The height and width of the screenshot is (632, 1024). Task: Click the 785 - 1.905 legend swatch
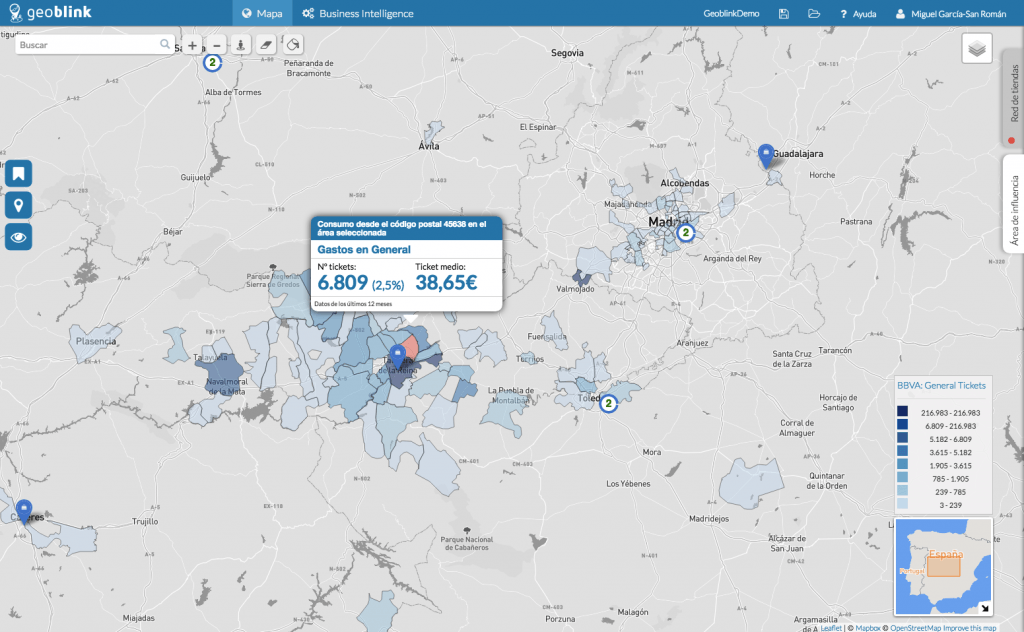(x=902, y=477)
